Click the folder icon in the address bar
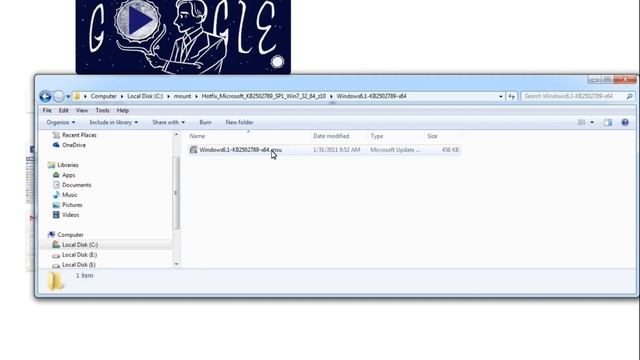This screenshot has width=640, height=360. [77, 96]
